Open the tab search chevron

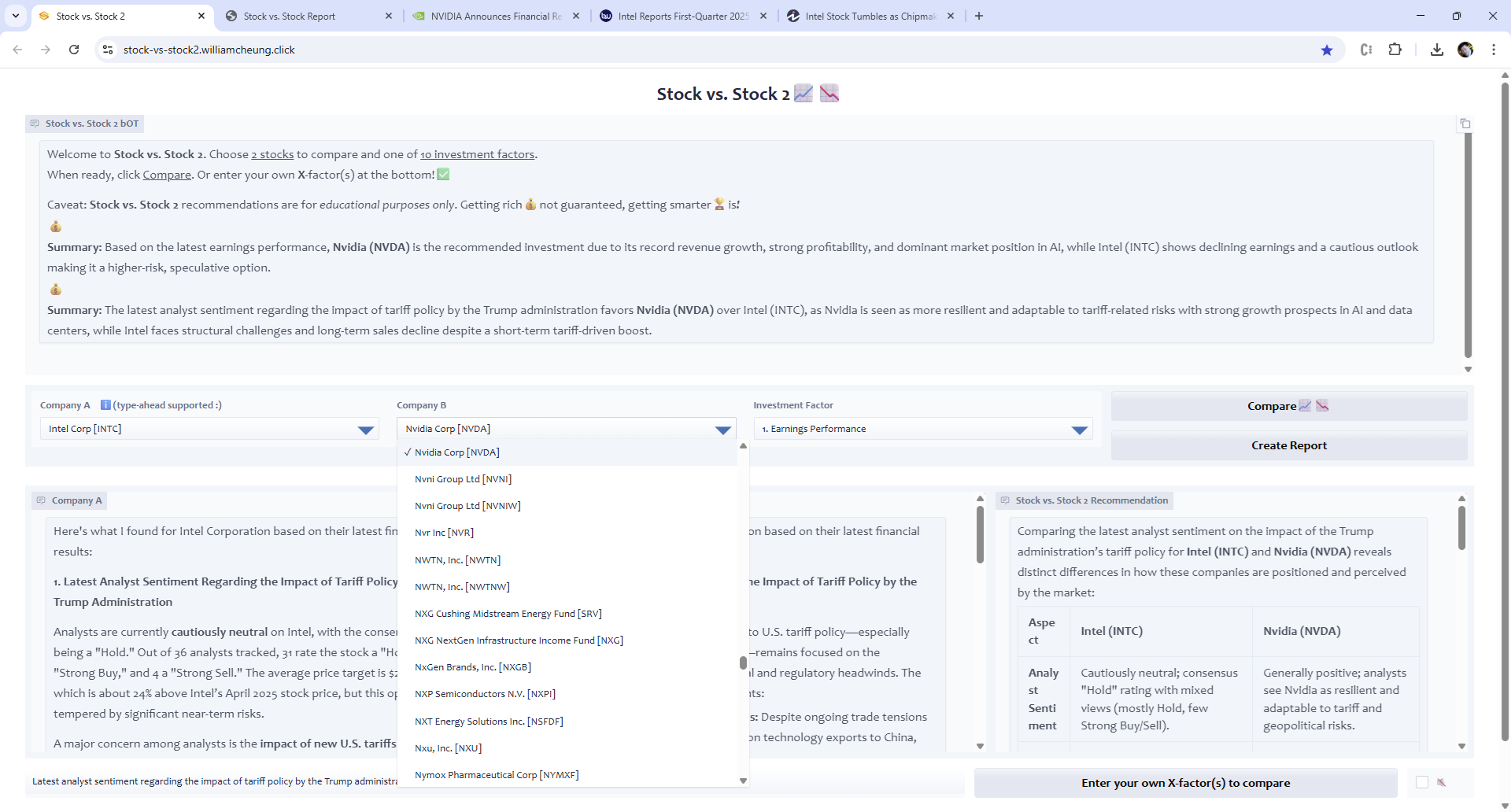(x=16, y=16)
